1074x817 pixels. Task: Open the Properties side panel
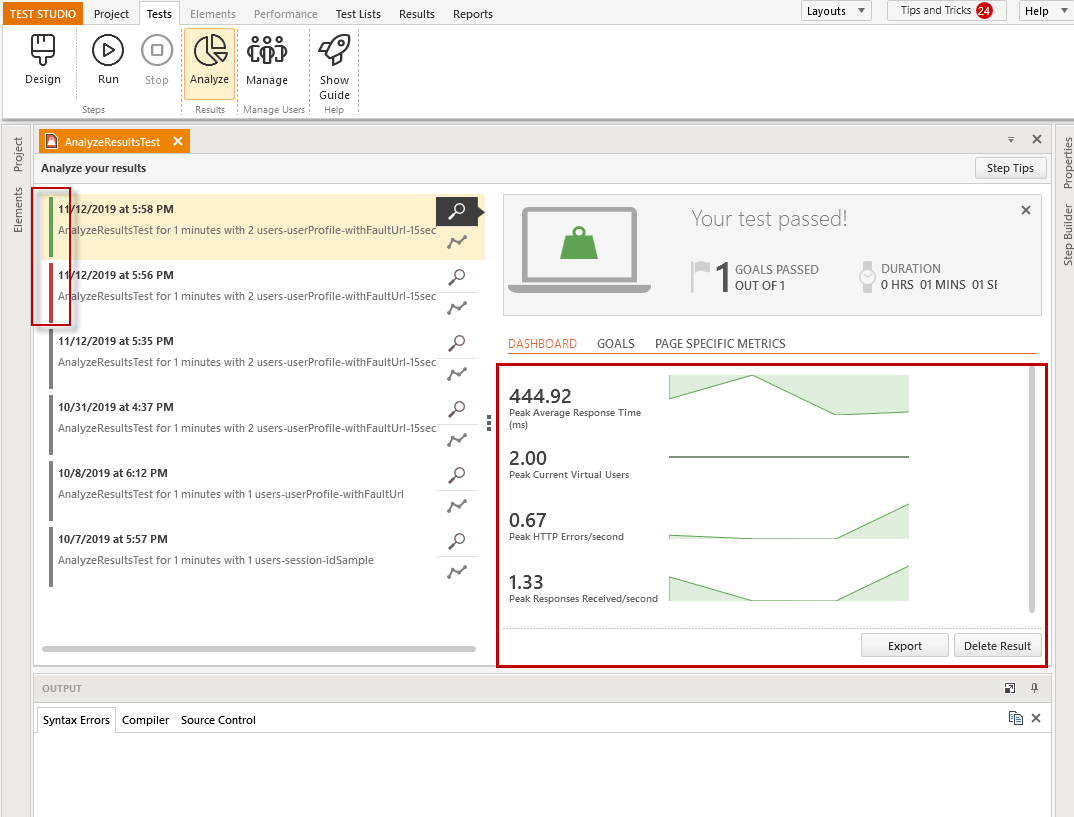pyautogui.click(x=1067, y=163)
